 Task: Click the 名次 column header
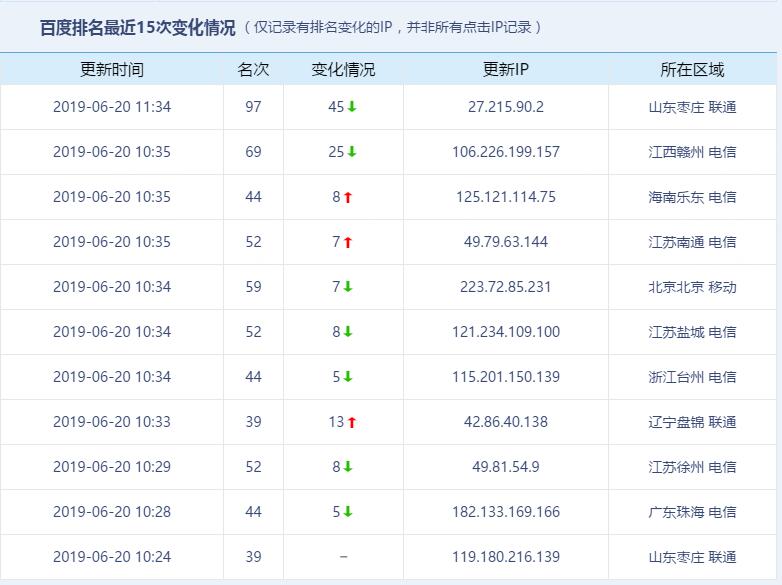coord(253,69)
